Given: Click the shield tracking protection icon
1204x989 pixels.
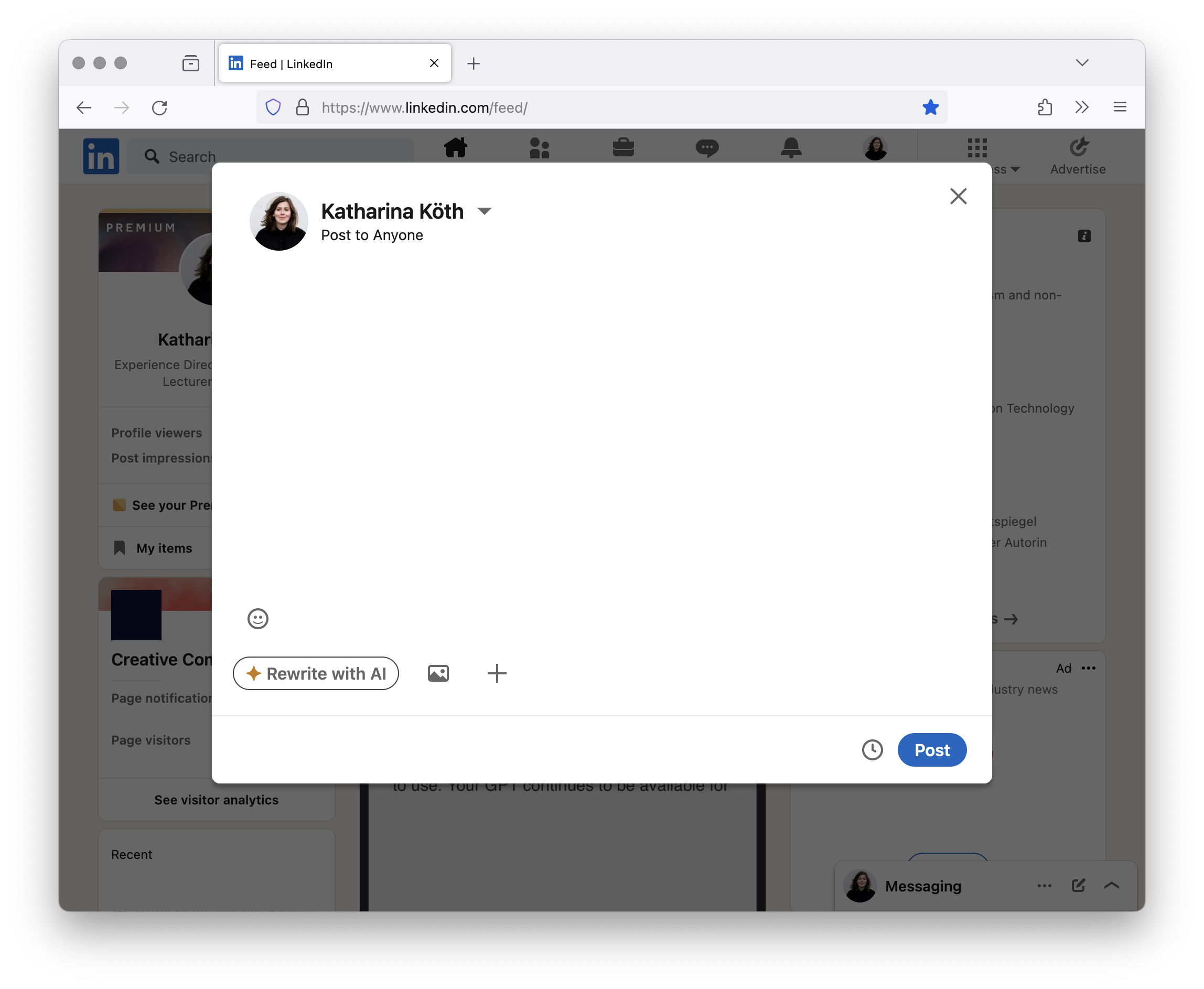Looking at the screenshot, I should (x=273, y=107).
